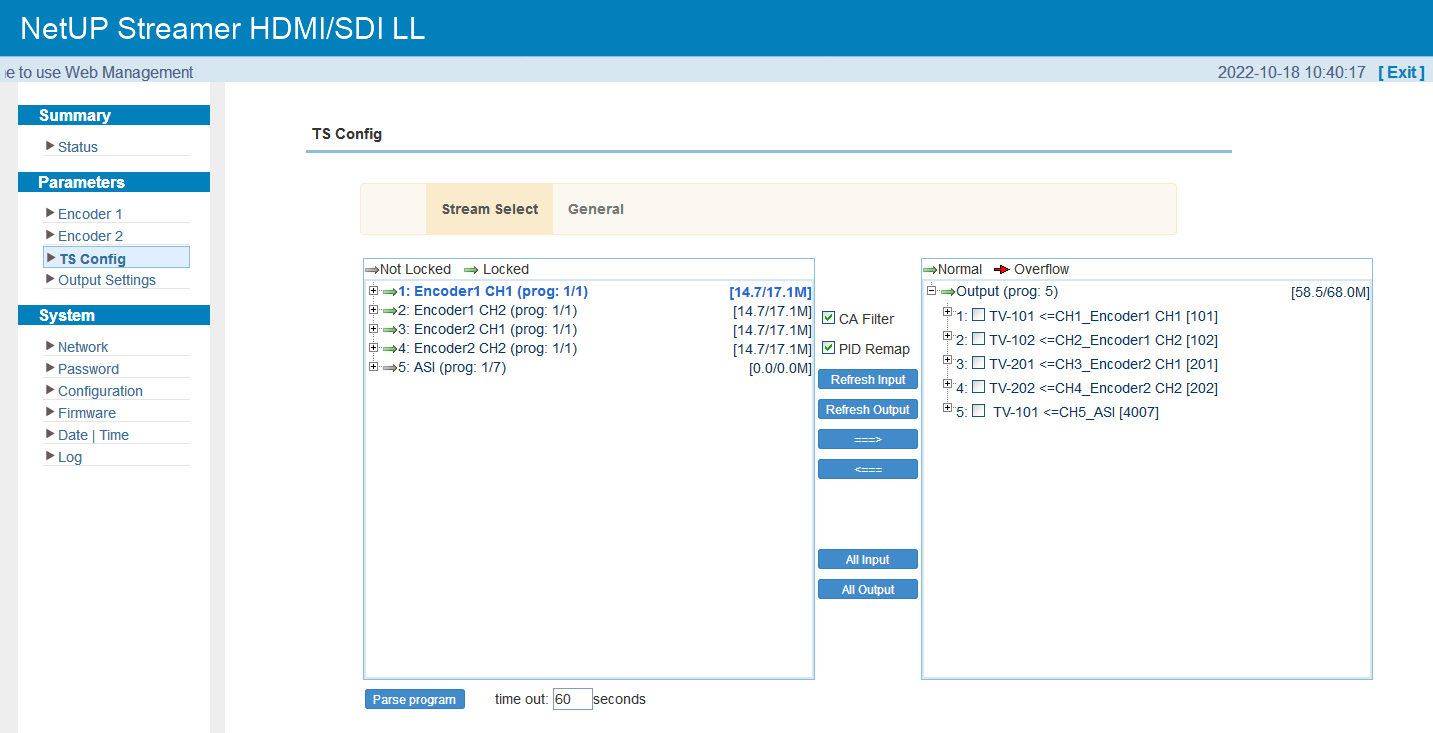Viewport: 1433px width, 733px height.
Task: Check the TV-202 CH4_Encoder2 CH2 program box
Action: coord(979,388)
